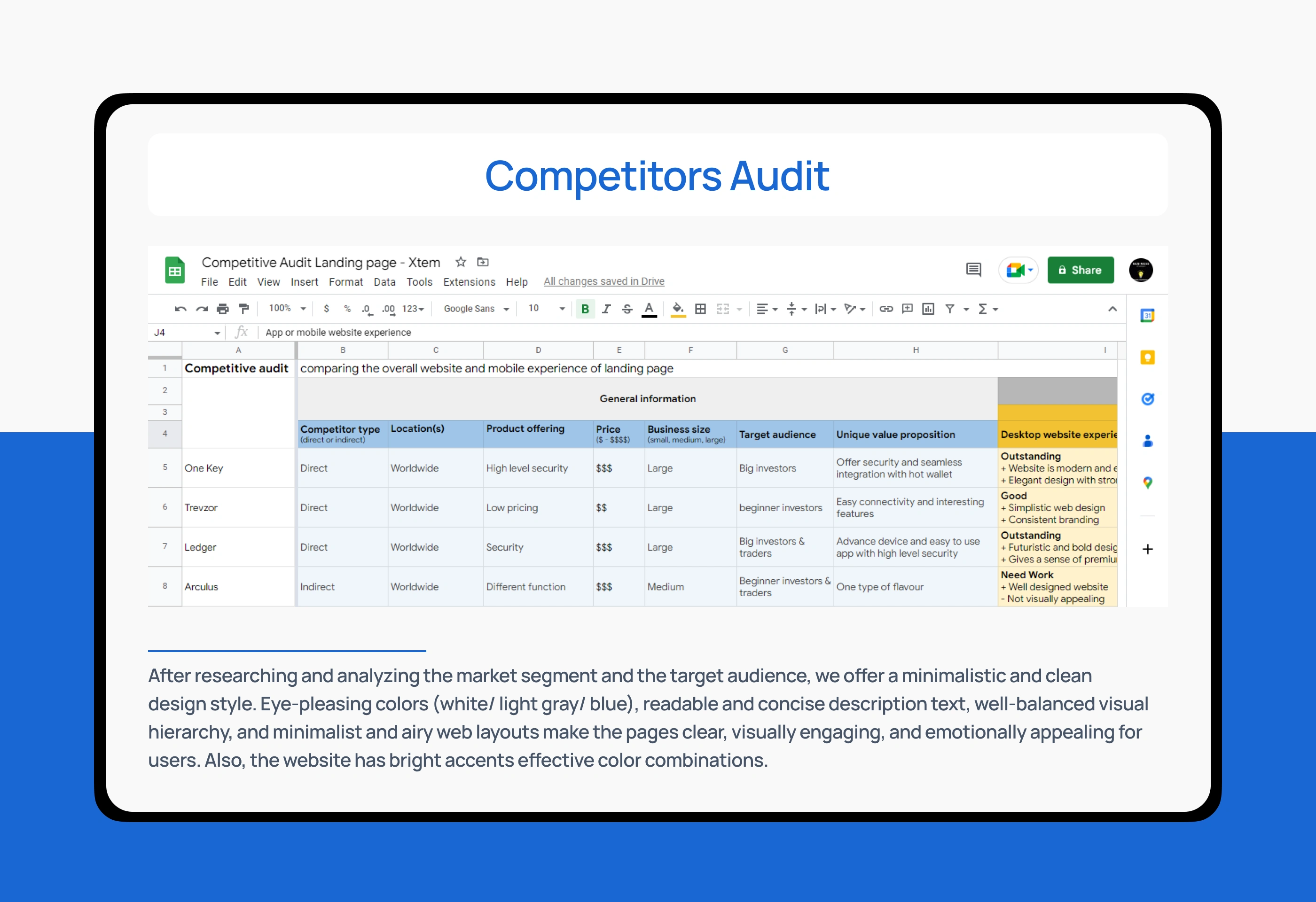Viewport: 1316px width, 902px height.
Task: Open more number formats 123 dropdown
Action: tap(413, 309)
